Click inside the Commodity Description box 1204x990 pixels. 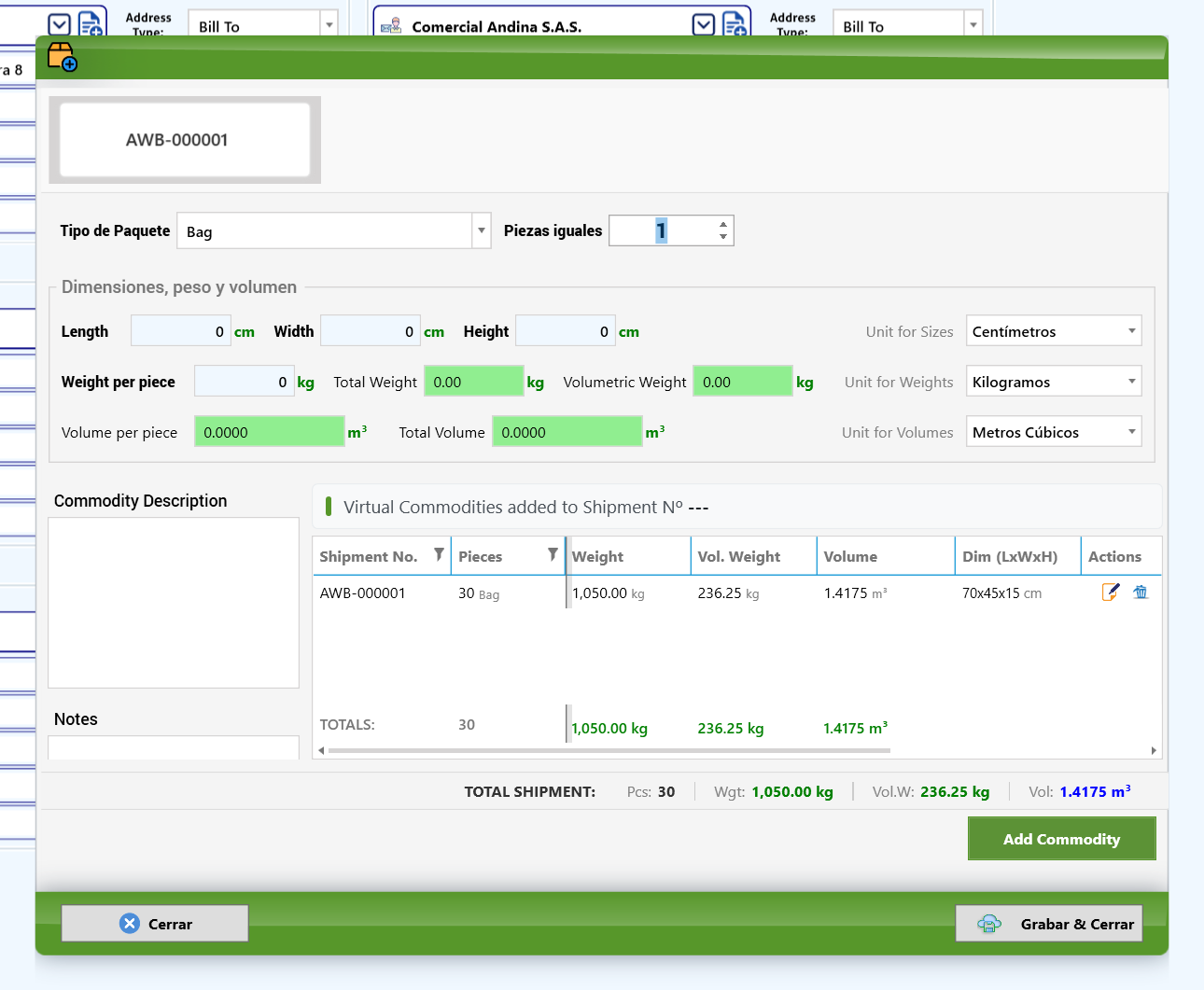[174, 603]
